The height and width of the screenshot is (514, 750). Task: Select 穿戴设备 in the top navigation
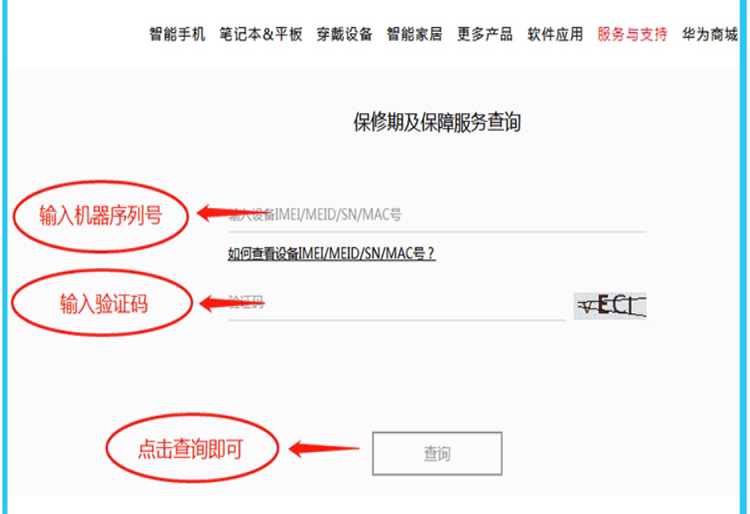click(344, 34)
